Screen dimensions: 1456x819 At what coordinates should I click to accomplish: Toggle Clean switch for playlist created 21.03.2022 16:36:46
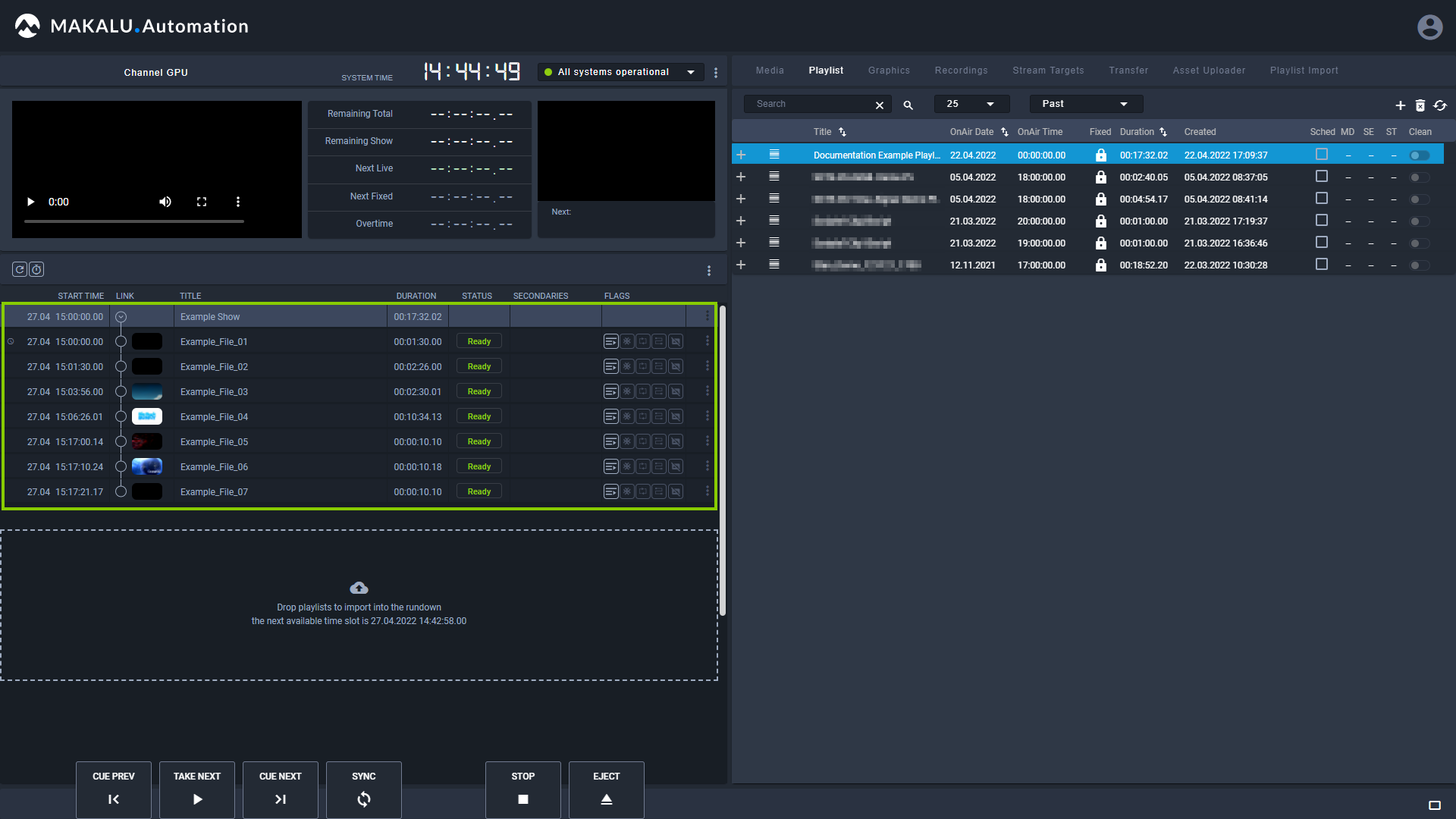1420,243
